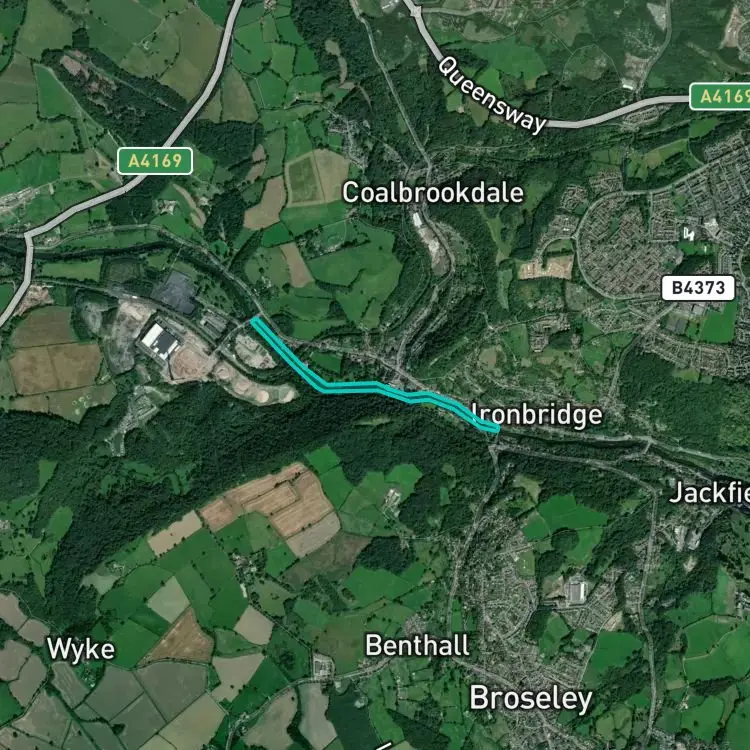The image size is (750, 750).
Task: Click the Benthall village label
Action: tap(417, 646)
